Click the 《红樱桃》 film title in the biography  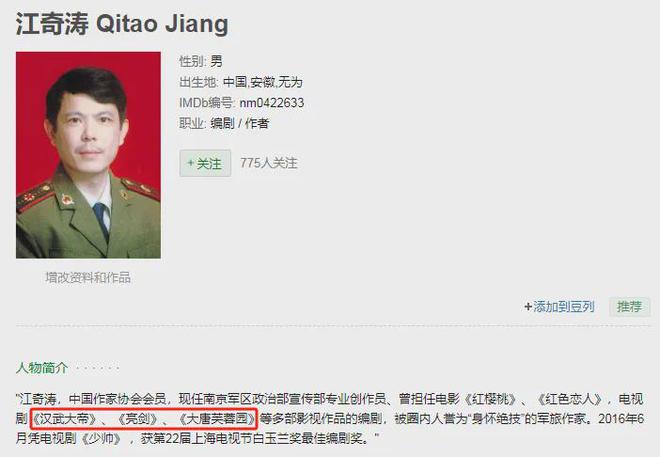tap(491, 399)
